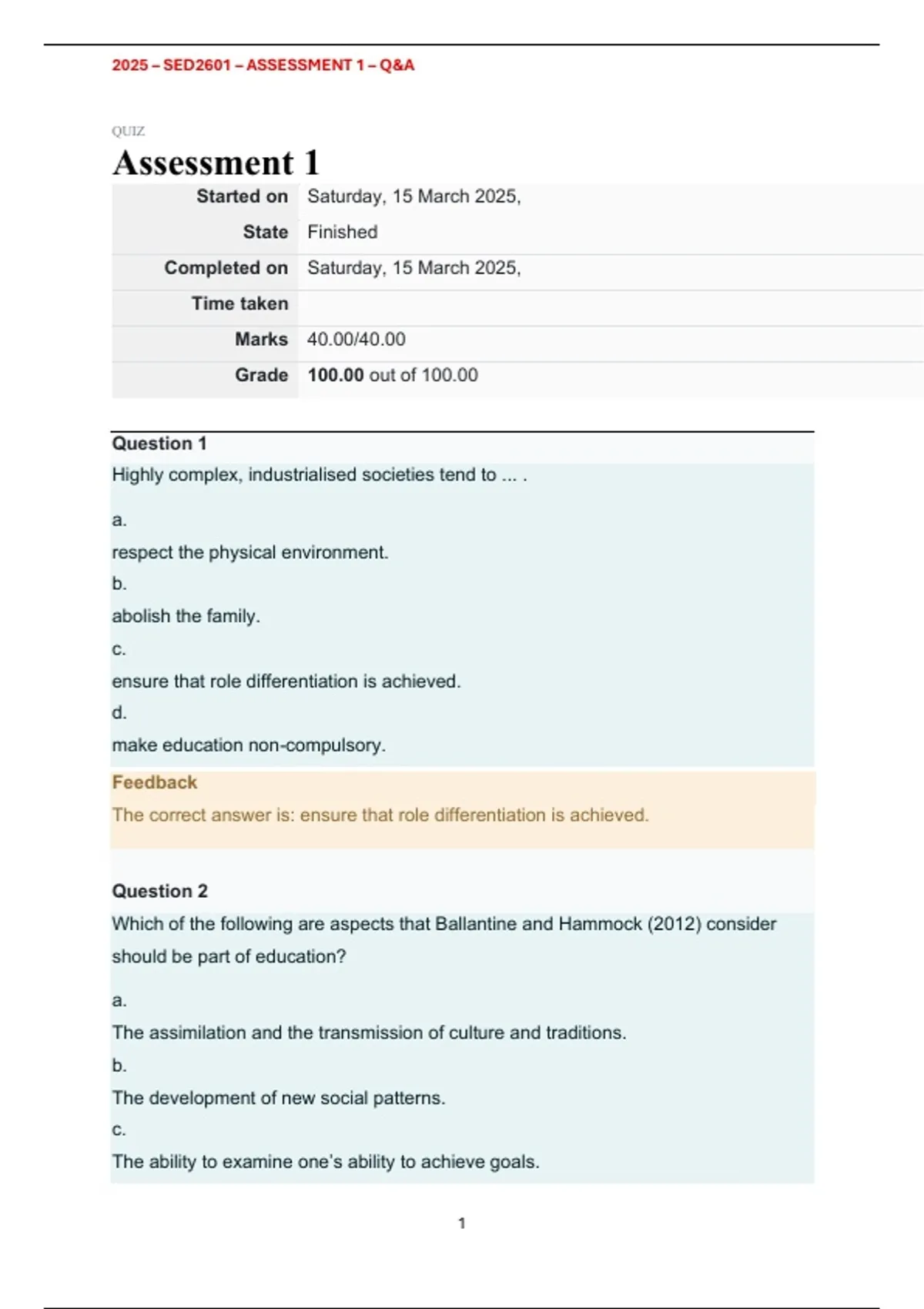
Task: Select answer "abolish the family."
Action: (186, 616)
